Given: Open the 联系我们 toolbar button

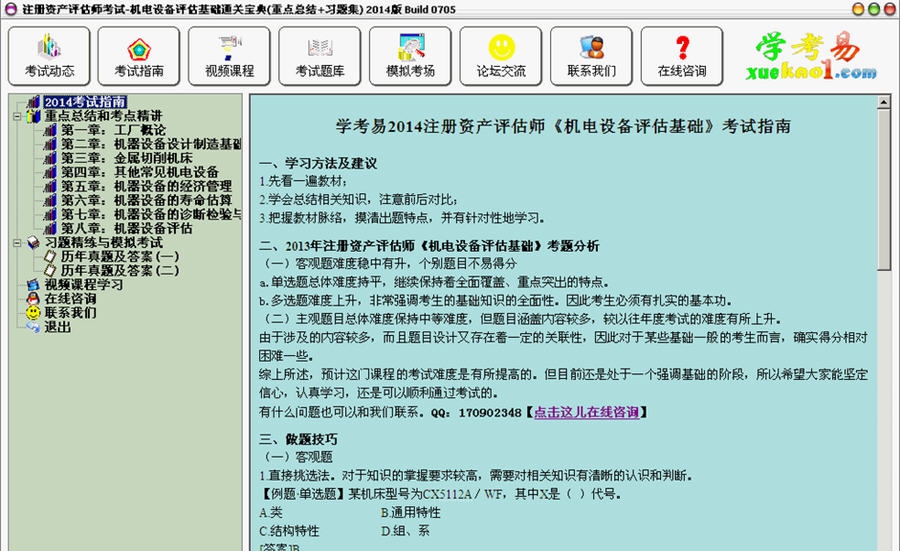Looking at the screenshot, I should pyautogui.click(x=591, y=56).
